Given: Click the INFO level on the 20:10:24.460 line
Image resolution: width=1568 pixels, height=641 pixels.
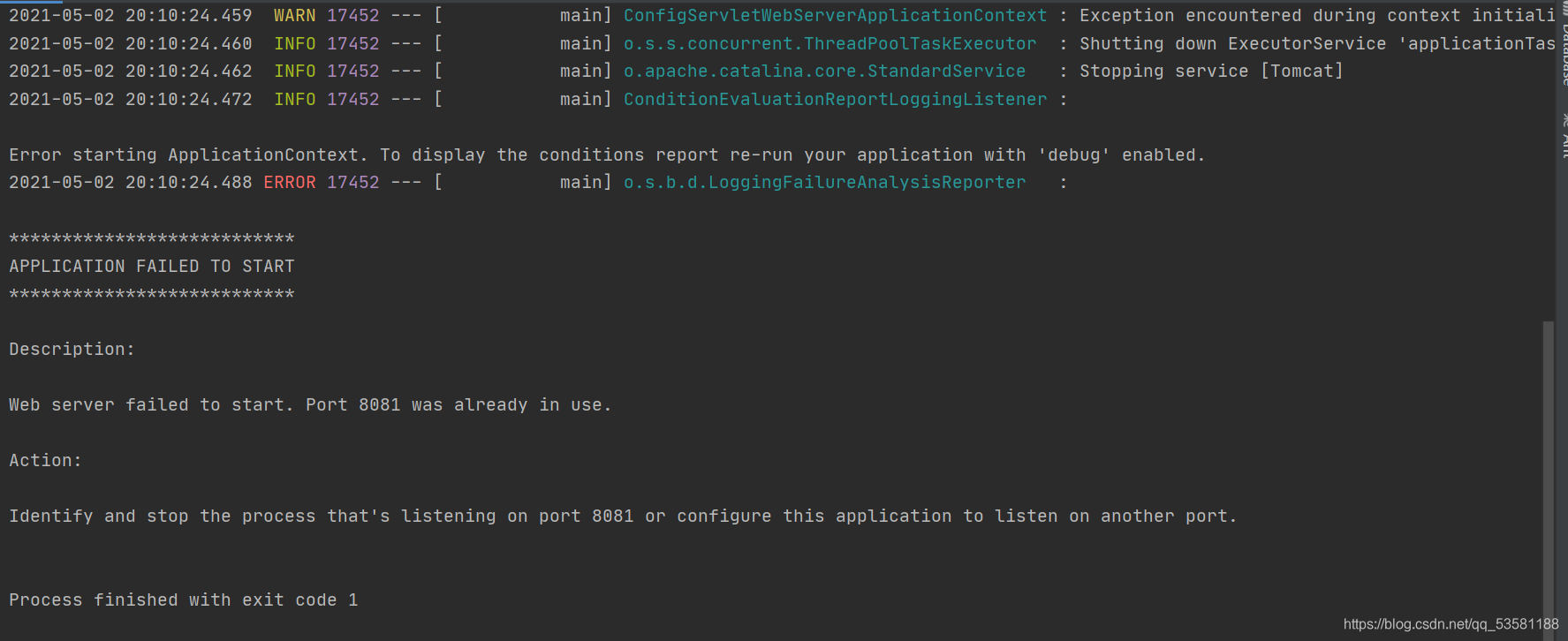Looking at the screenshot, I should point(294,43).
